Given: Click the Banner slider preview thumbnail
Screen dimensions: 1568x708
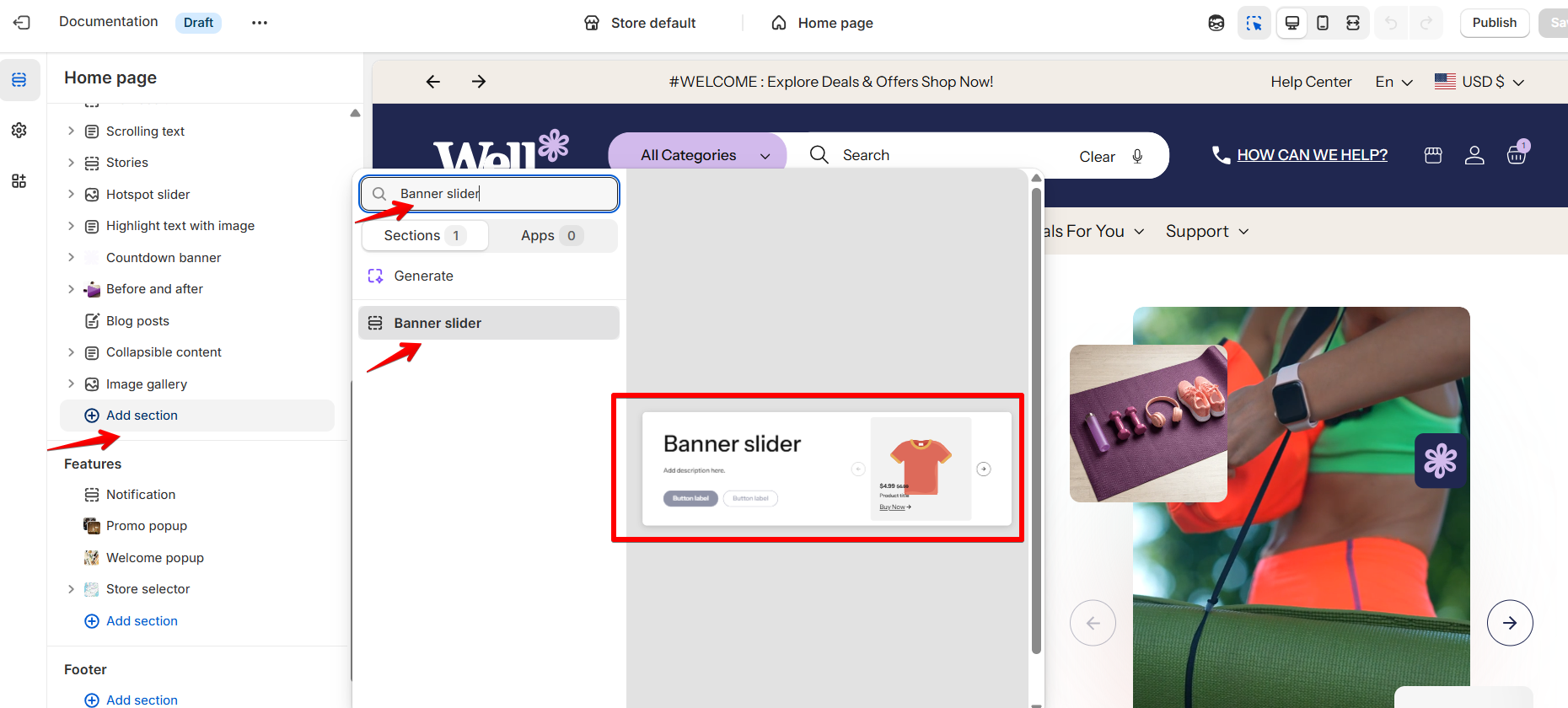Looking at the screenshot, I should [826, 469].
